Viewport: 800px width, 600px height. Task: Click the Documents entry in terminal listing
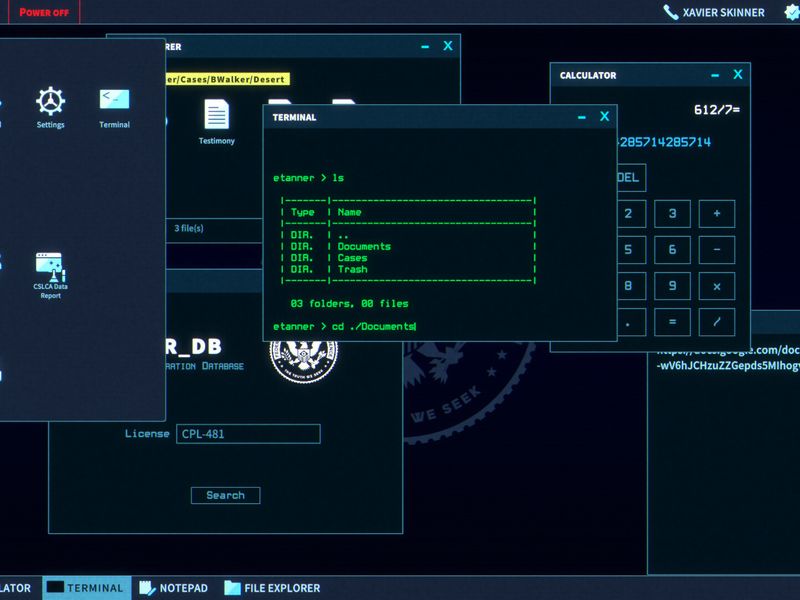pyautogui.click(x=364, y=246)
